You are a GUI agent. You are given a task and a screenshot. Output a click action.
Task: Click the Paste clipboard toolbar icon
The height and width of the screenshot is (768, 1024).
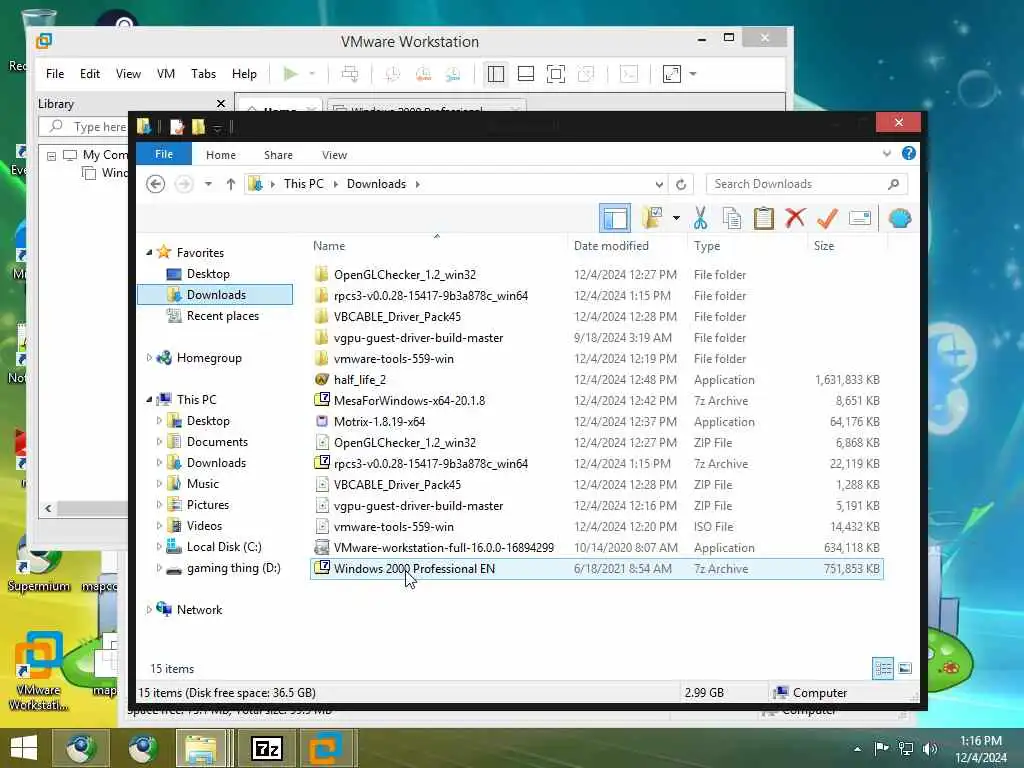763,218
